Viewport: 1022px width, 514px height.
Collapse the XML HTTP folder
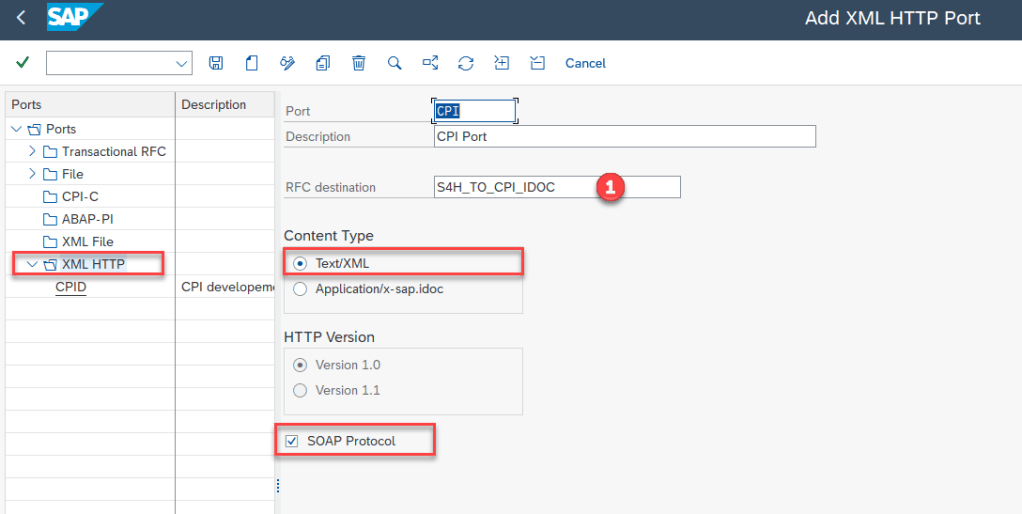click(32, 265)
